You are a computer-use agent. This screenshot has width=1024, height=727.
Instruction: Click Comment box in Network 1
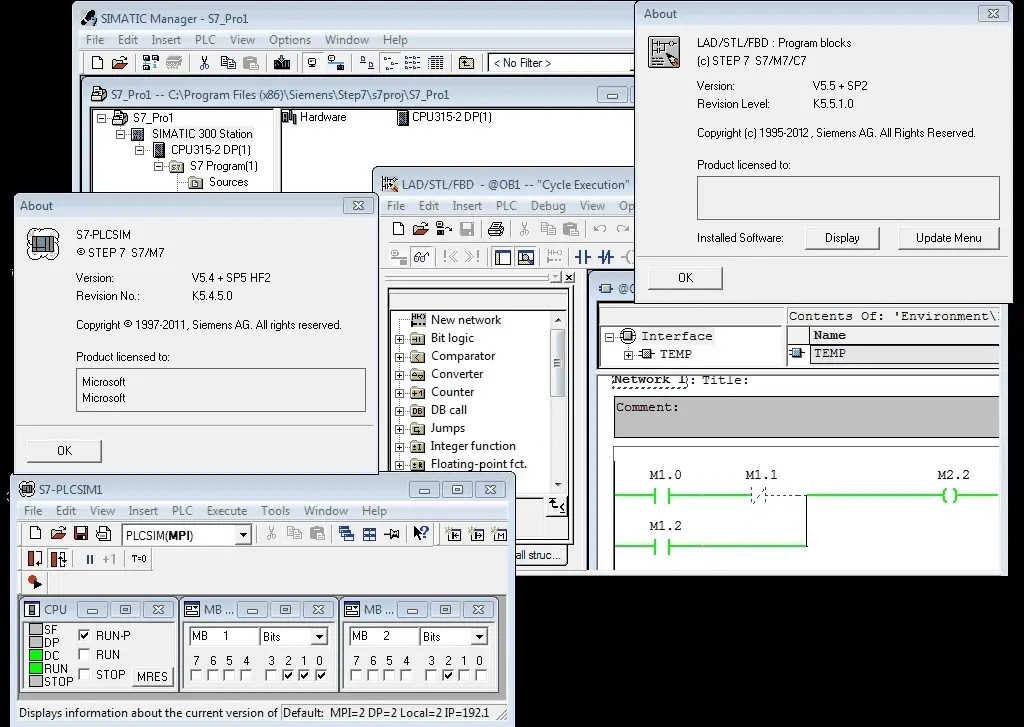[807, 416]
